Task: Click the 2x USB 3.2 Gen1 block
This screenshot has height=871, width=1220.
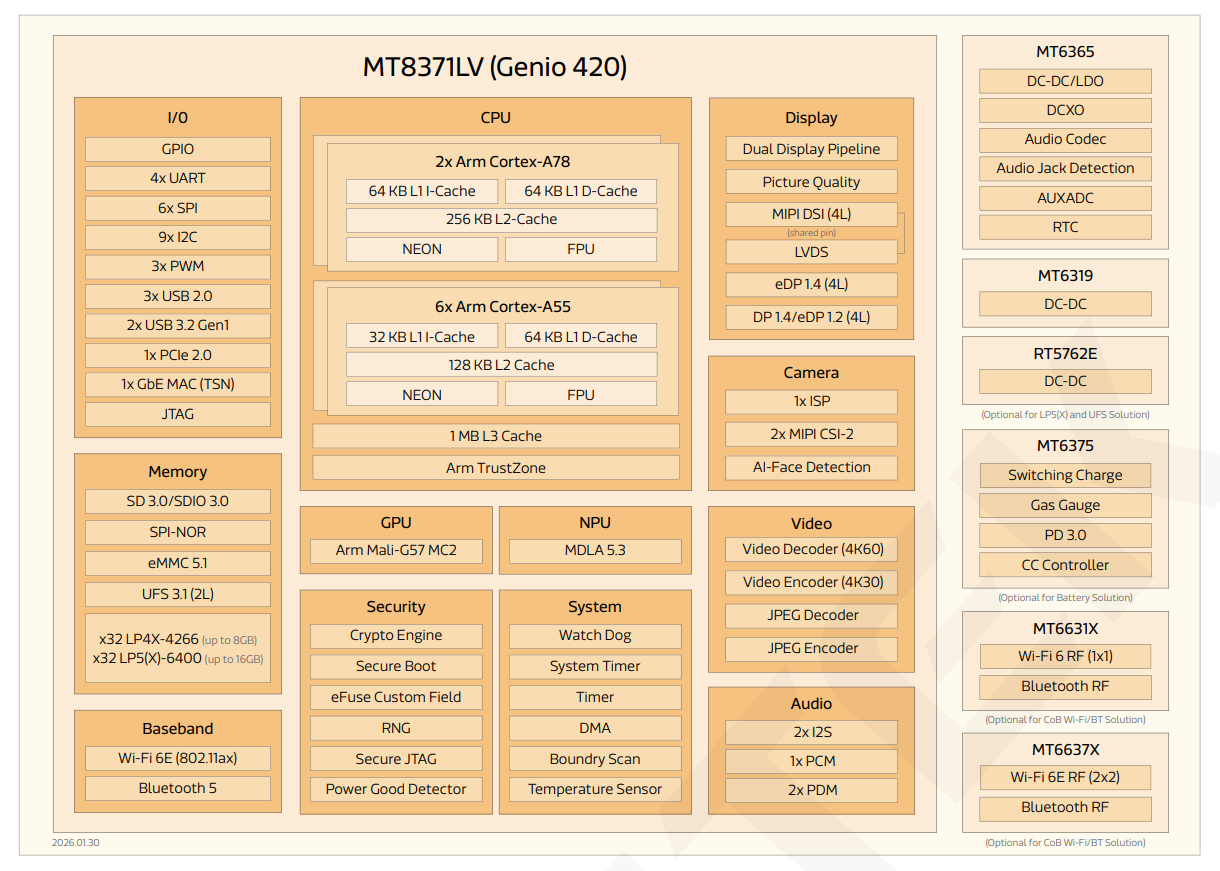Action: click(x=178, y=326)
